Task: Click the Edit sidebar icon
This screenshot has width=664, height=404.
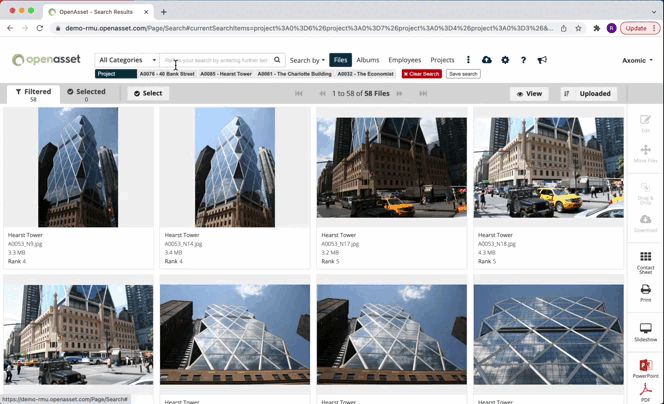Action: coord(645,123)
